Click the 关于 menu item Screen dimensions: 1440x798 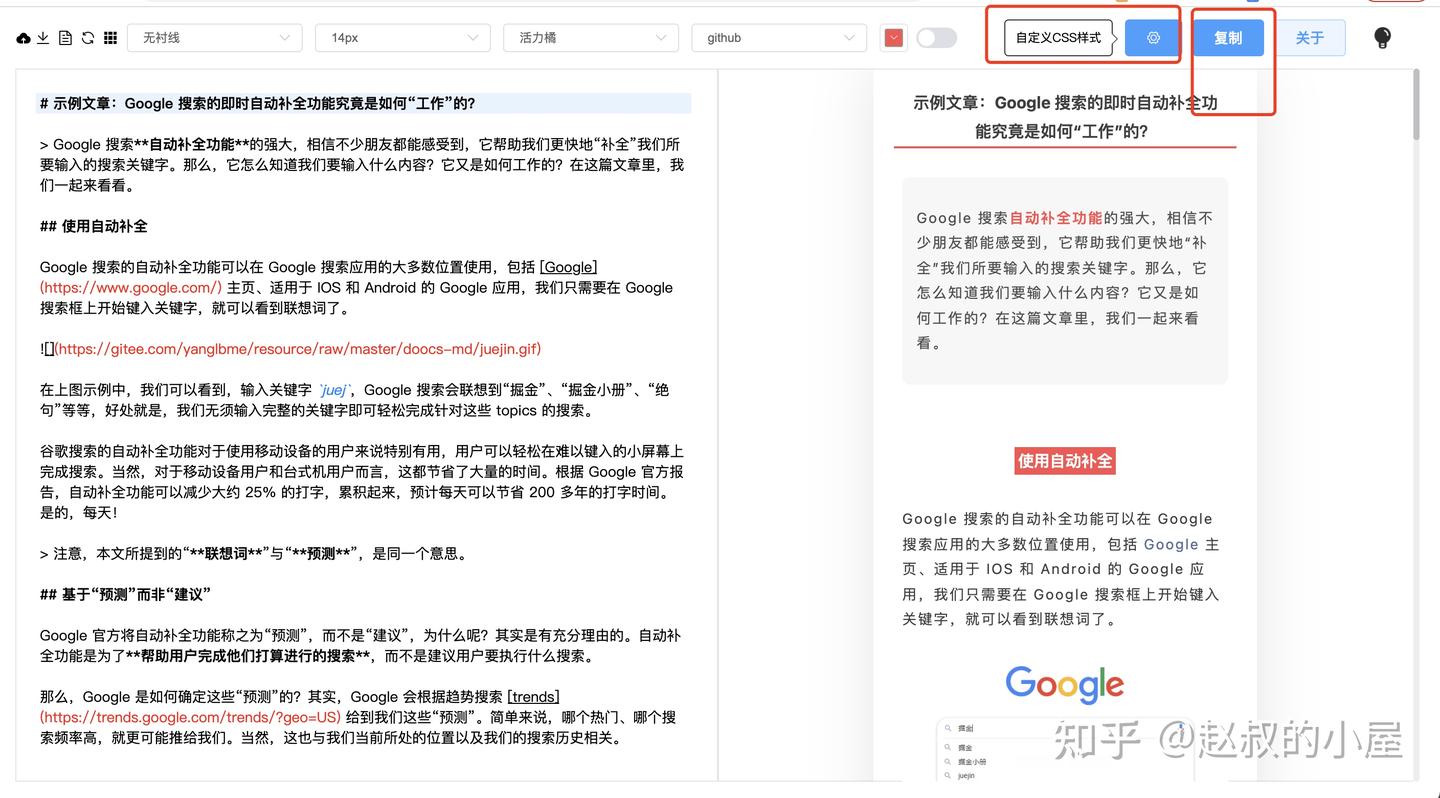click(x=1310, y=37)
